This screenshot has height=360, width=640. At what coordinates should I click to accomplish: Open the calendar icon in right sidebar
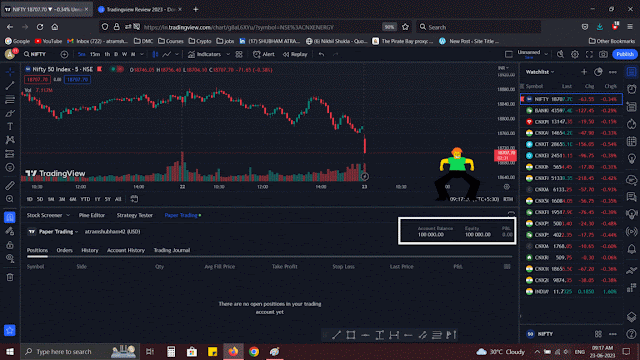[631, 141]
